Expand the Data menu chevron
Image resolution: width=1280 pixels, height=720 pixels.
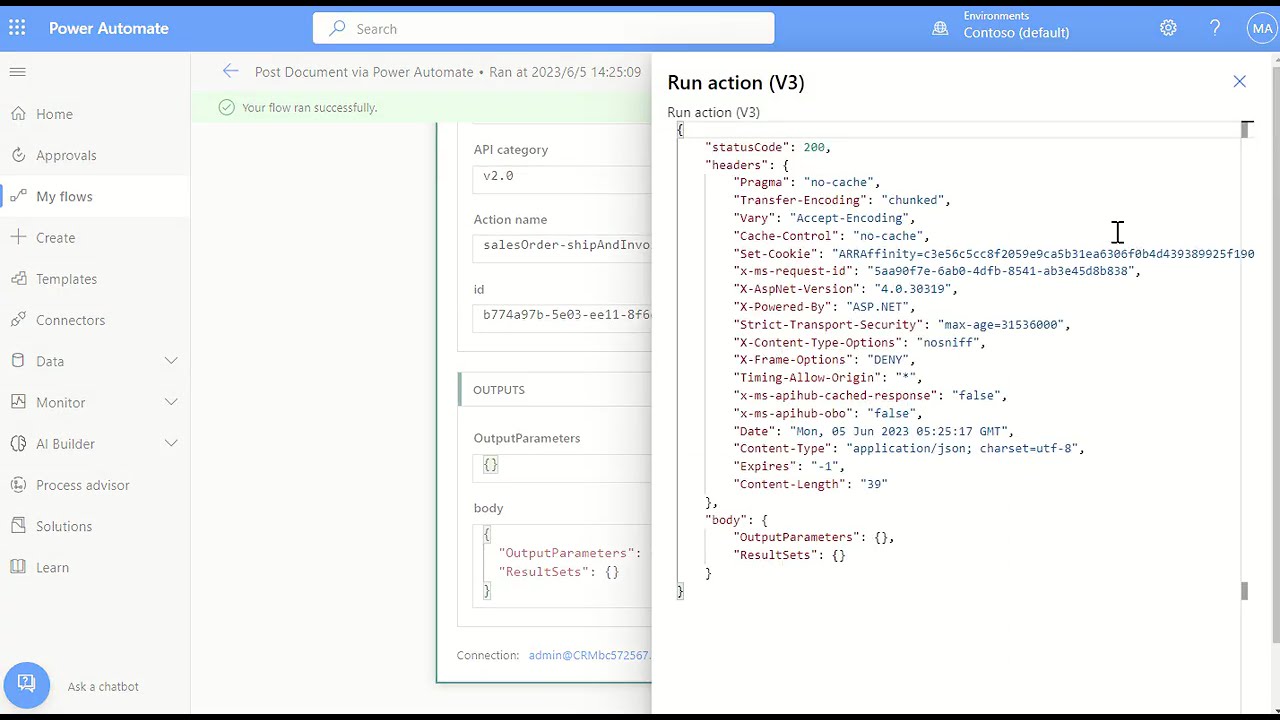point(171,361)
